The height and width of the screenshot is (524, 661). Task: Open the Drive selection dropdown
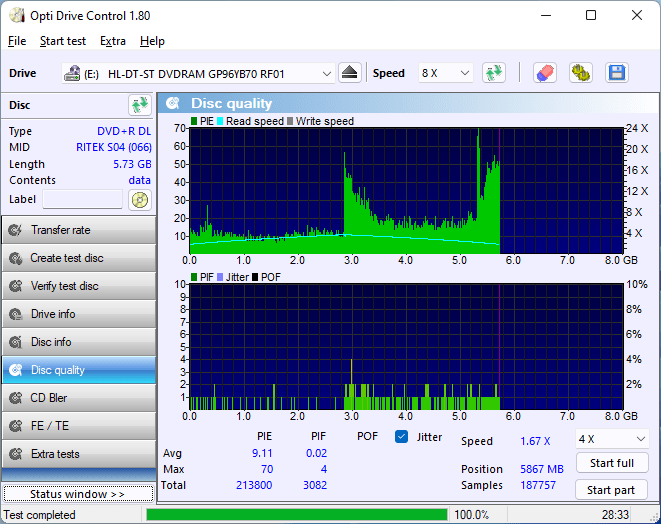(x=200, y=74)
